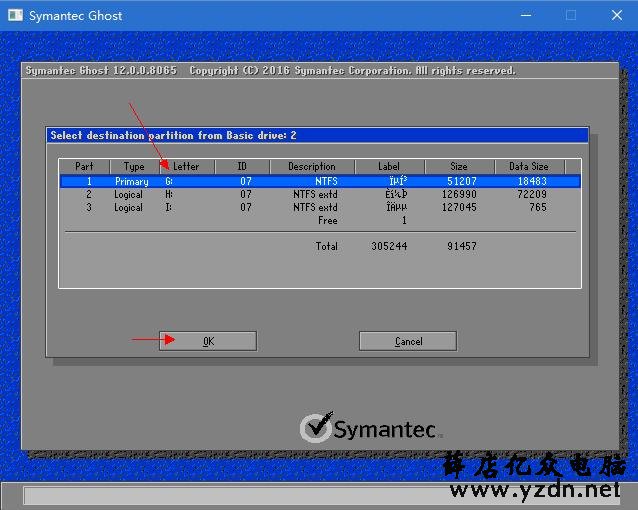Click the Part column header
Screen dimensions: 638x510
[x=84, y=166]
